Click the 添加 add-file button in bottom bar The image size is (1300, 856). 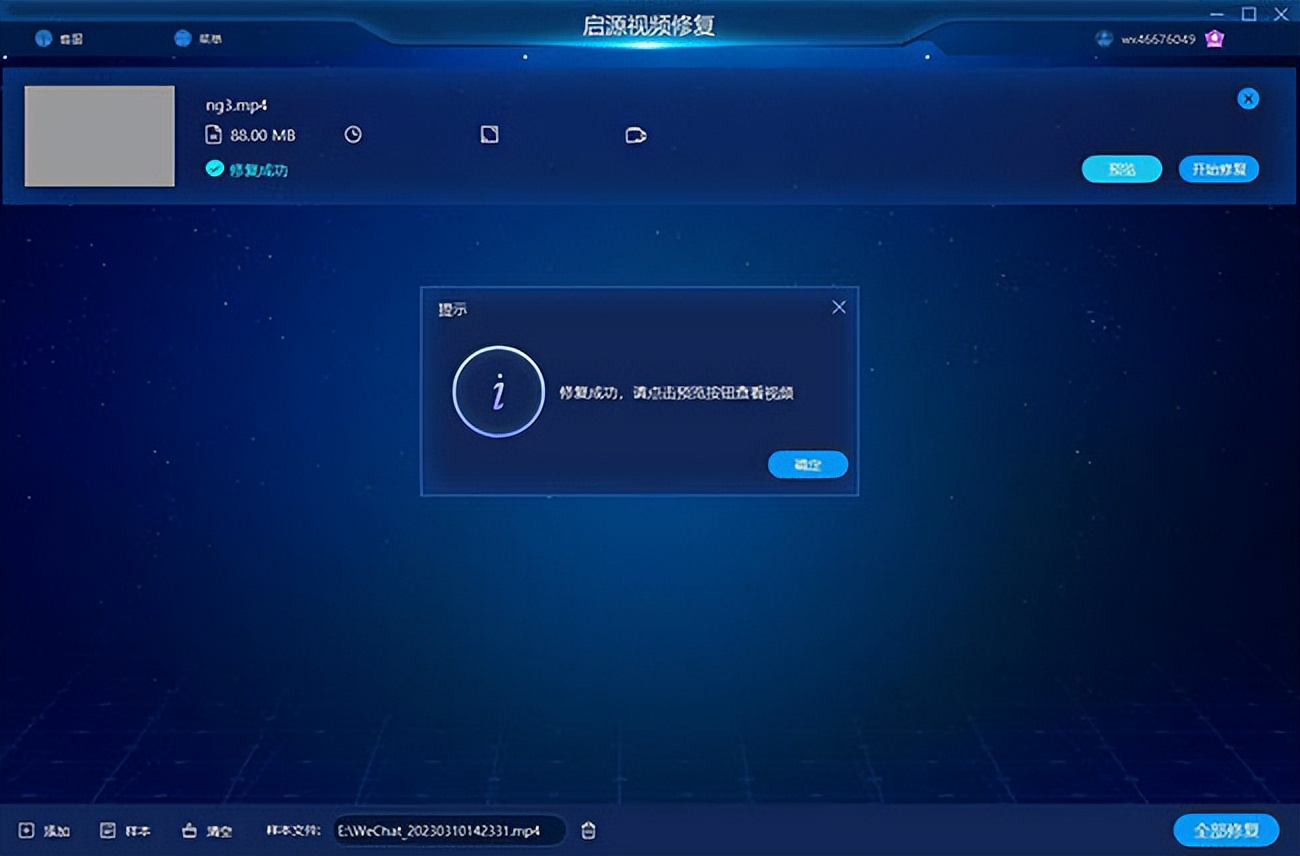click(x=45, y=831)
